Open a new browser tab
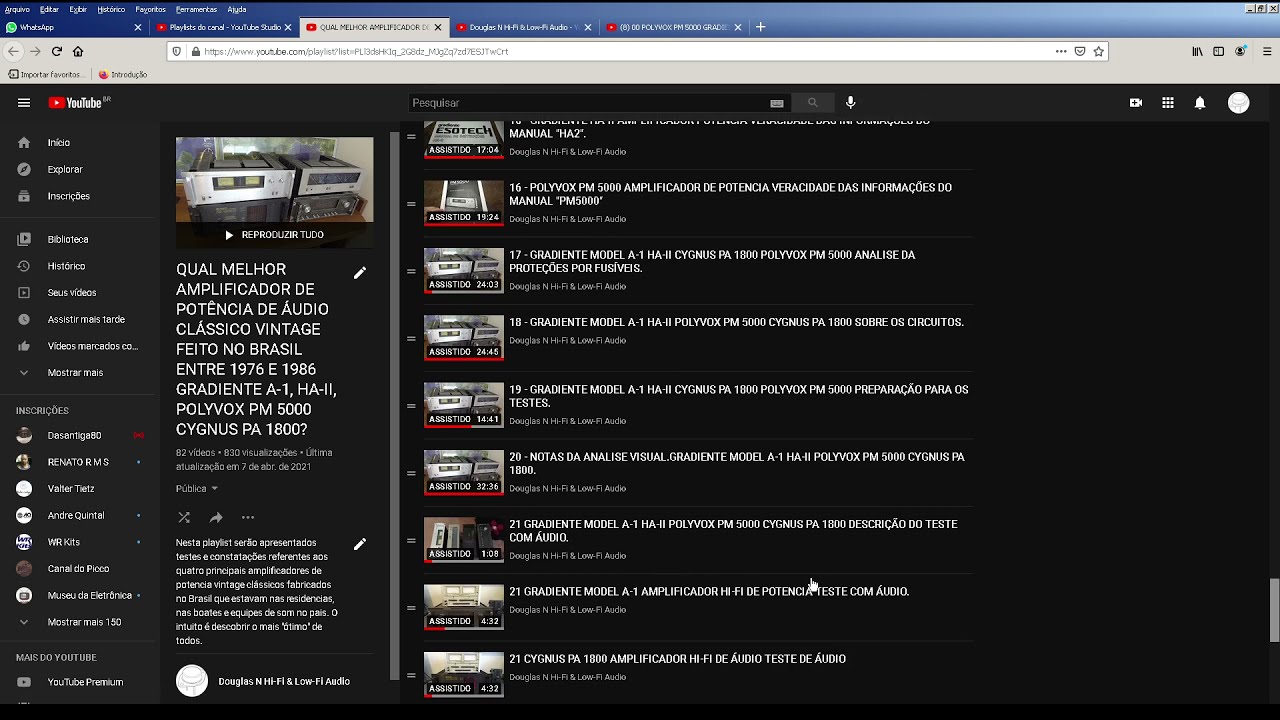The image size is (1280, 720). coord(760,27)
